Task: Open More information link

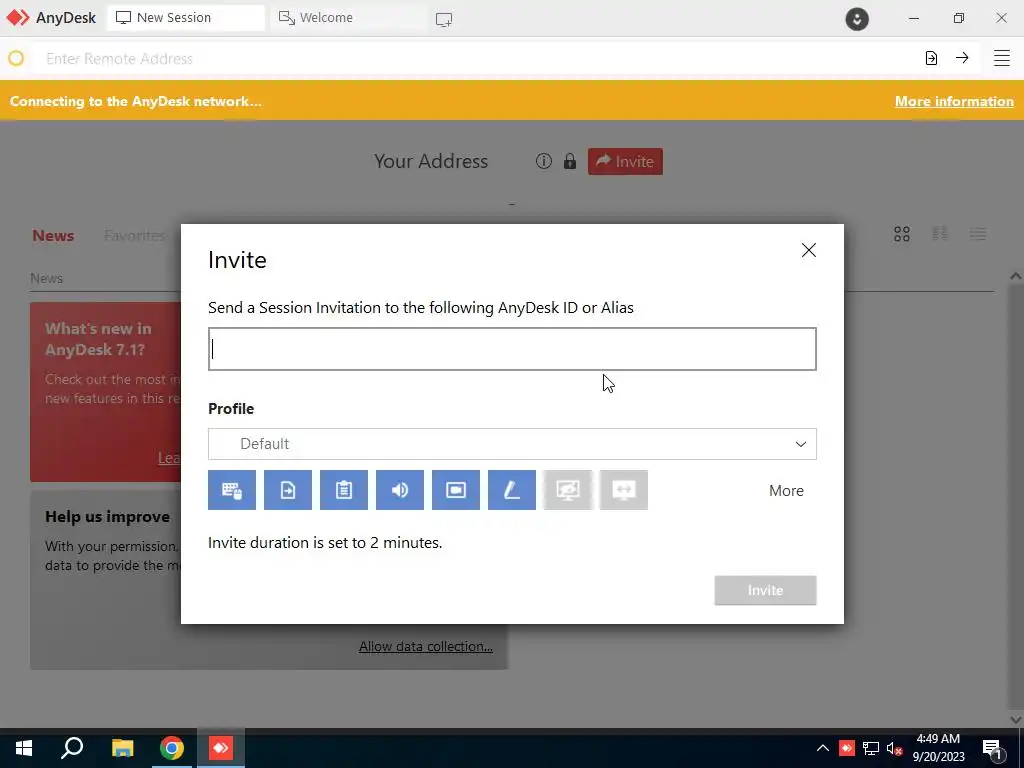Action: point(954,101)
